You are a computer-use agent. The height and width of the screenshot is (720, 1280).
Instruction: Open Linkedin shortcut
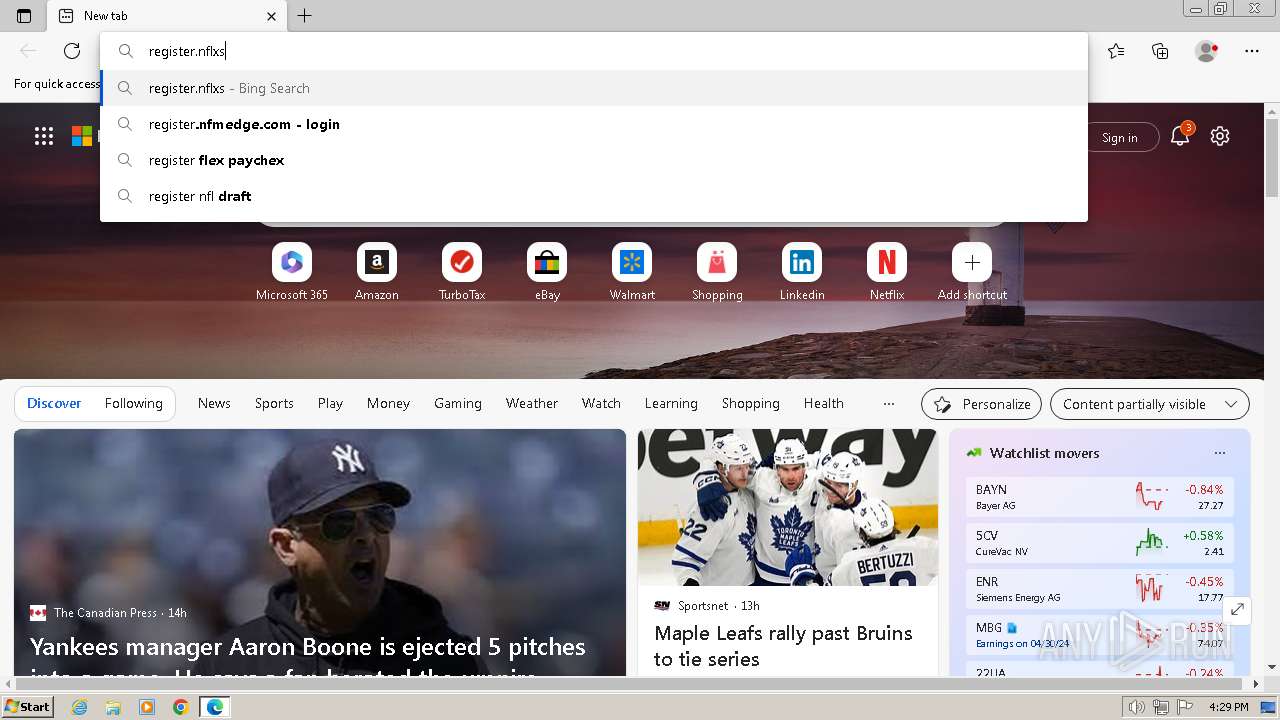click(x=802, y=272)
